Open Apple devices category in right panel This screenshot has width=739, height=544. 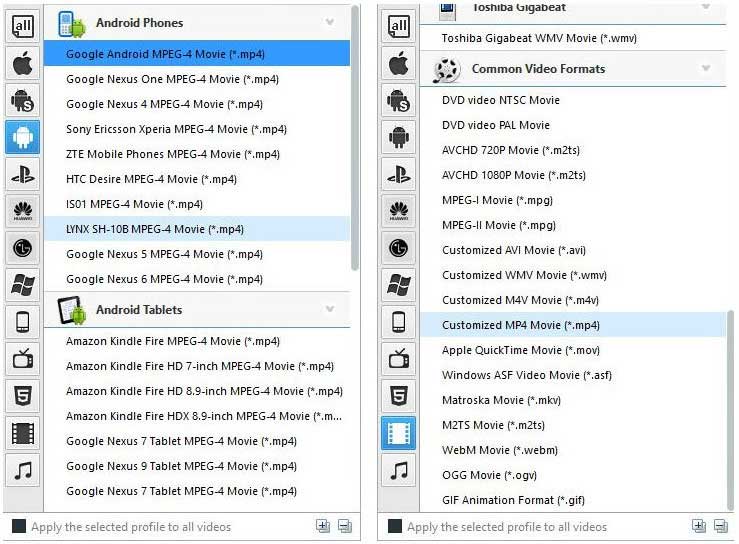pyautogui.click(x=399, y=63)
